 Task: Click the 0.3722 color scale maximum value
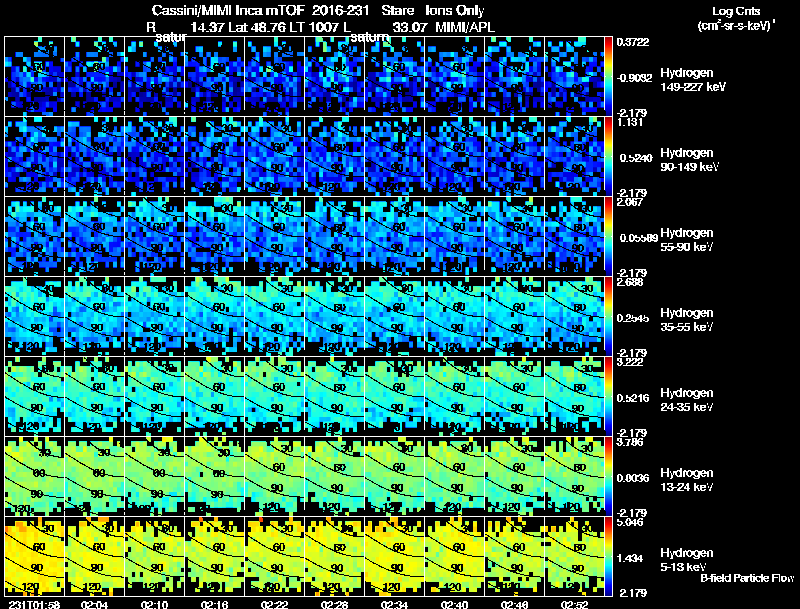click(x=633, y=42)
